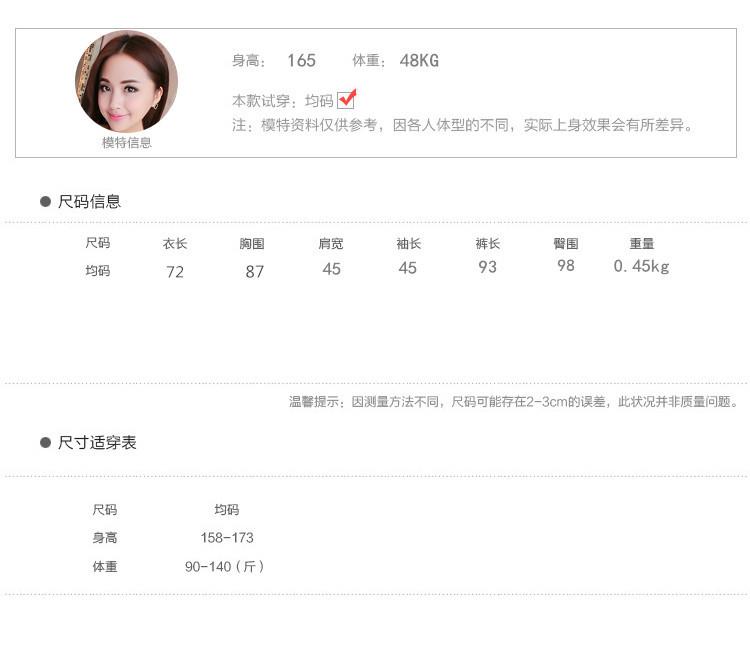This screenshot has width=750, height=663.
Task: Click the 90-140 (斤) weight range
Action: (225, 567)
